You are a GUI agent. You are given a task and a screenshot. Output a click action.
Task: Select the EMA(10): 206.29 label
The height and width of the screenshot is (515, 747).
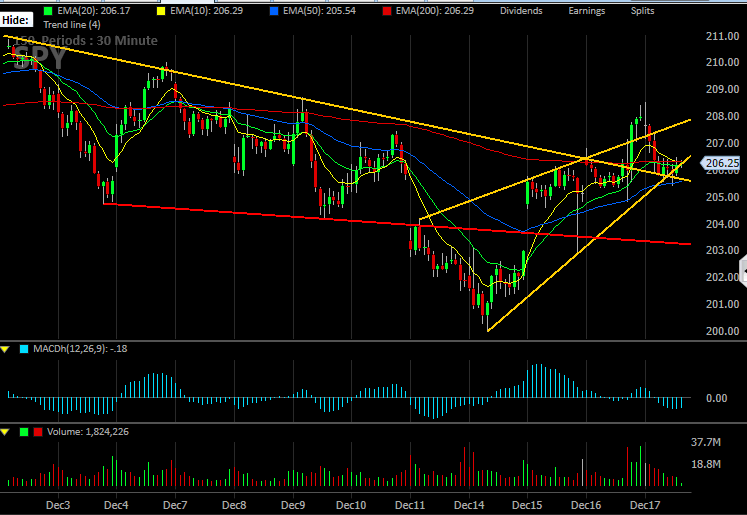click(x=206, y=10)
